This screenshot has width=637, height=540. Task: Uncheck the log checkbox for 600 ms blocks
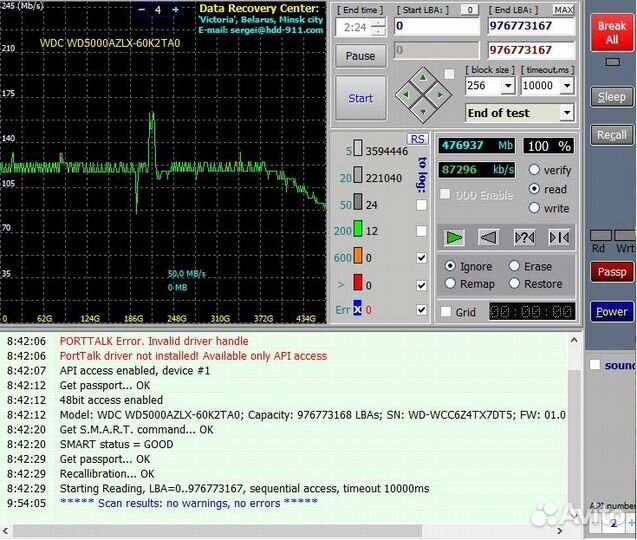pyautogui.click(x=421, y=258)
